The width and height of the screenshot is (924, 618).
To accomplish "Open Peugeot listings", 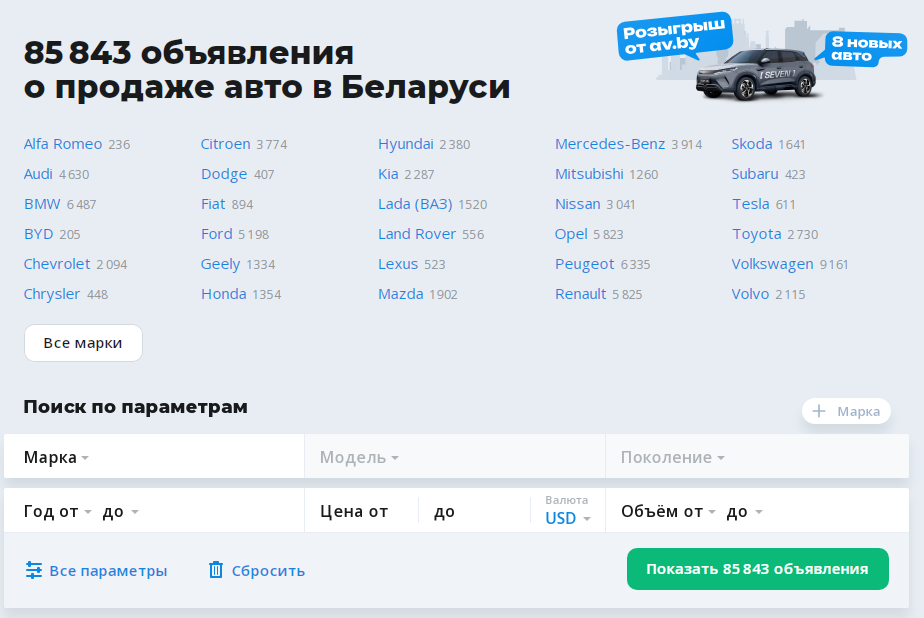I will pyautogui.click(x=585, y=265).
